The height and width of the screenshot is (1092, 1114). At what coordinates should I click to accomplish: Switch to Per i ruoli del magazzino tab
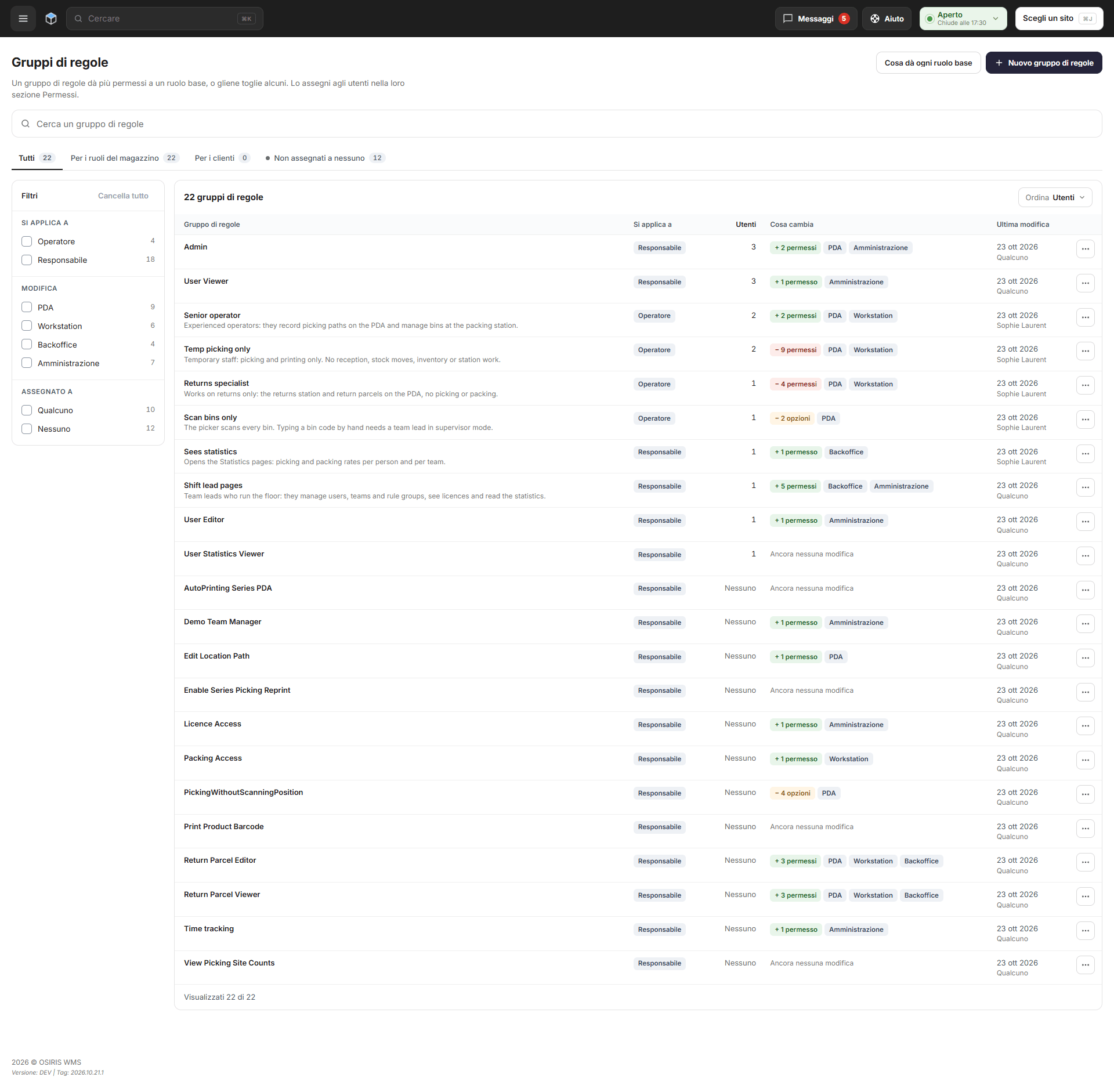click(x=125, y=158)
